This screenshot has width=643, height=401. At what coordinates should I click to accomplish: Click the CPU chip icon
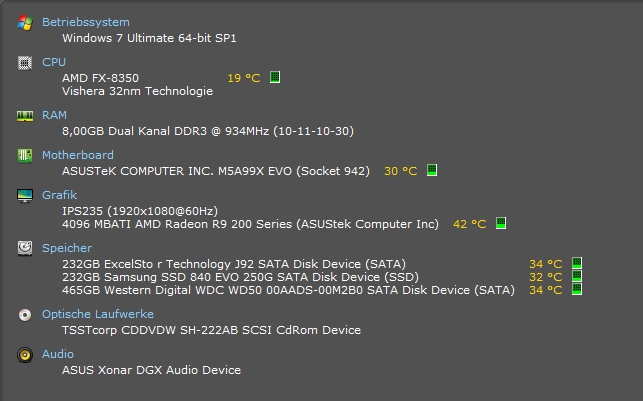click(25, 62)
